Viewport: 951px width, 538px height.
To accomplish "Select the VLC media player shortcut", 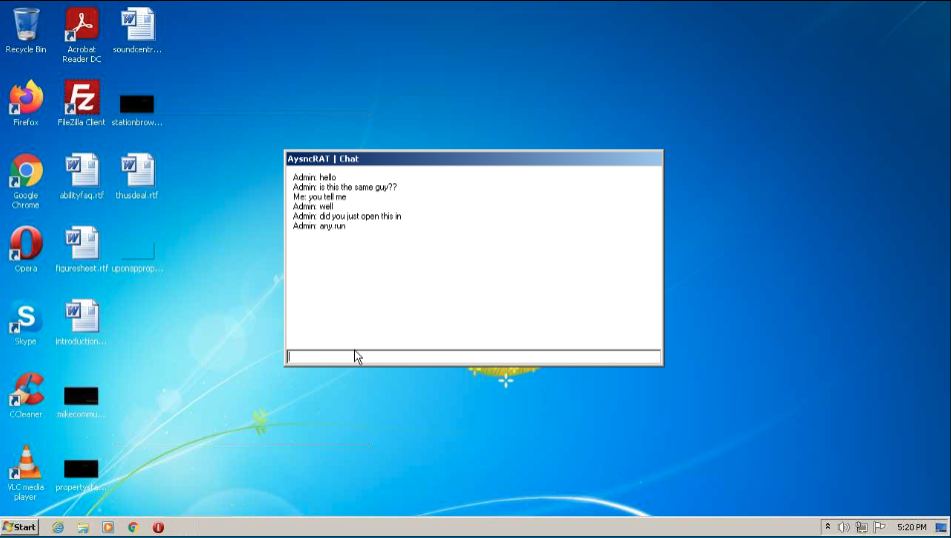I will 25,472.
